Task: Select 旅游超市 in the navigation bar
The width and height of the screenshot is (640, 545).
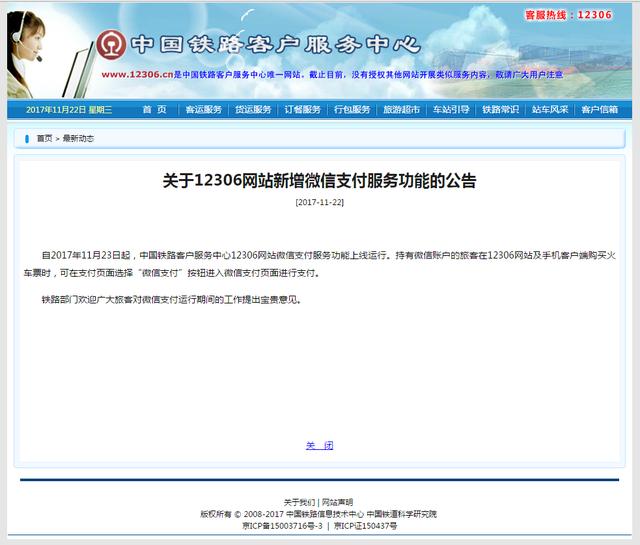Action: coord(402,109)
